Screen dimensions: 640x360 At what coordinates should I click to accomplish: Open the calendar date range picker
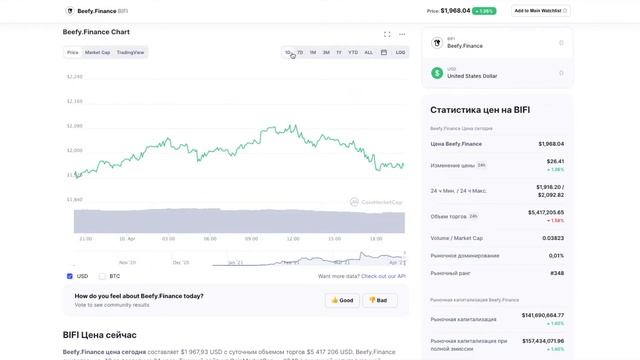(384, 52)
